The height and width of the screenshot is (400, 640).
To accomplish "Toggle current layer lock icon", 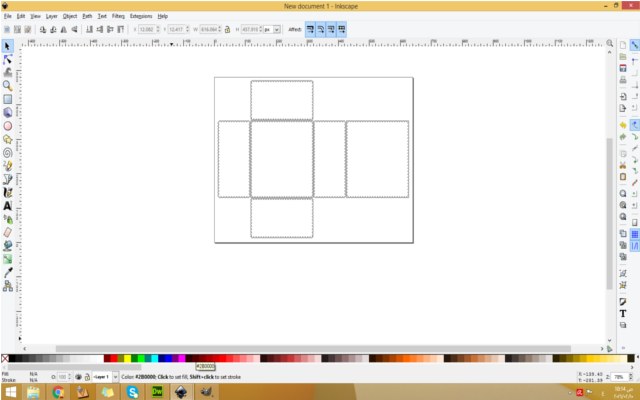I will click(x=87, y=377).
